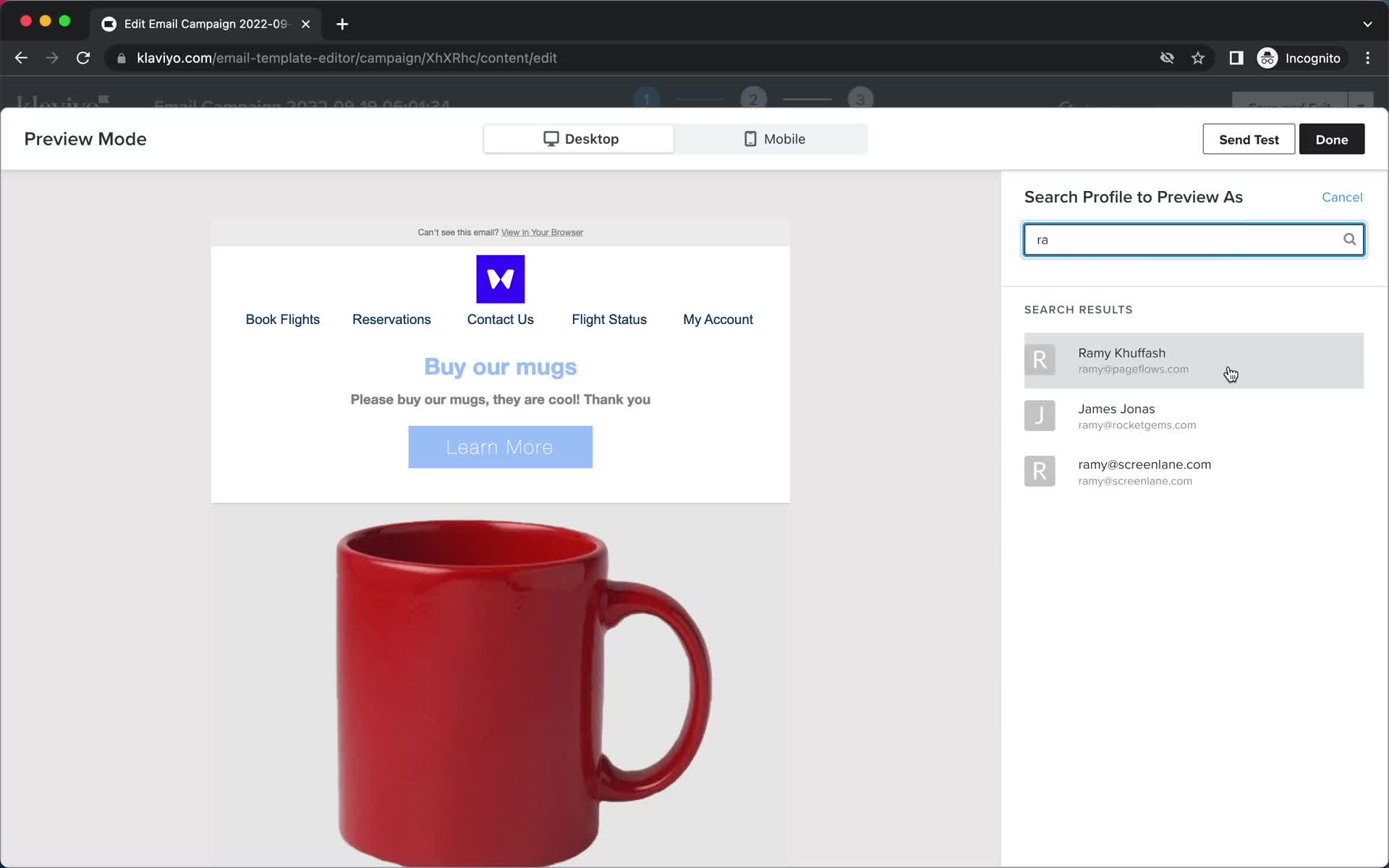Click the Cancel link in search panel
The image size is (1389, 868).
pos(1343,197)
